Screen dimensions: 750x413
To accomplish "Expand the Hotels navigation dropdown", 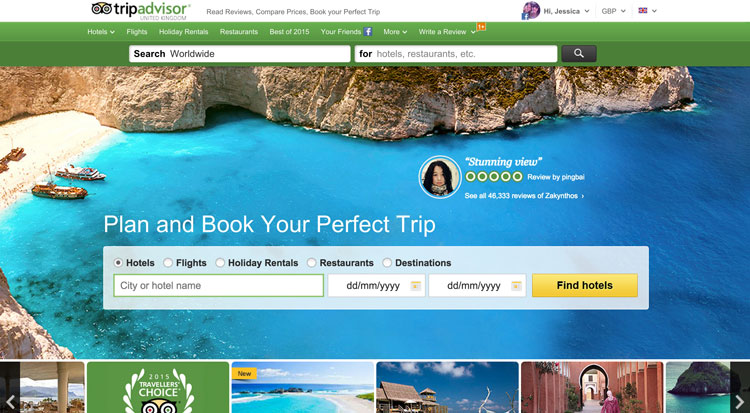I will click(x=101, y=32).
